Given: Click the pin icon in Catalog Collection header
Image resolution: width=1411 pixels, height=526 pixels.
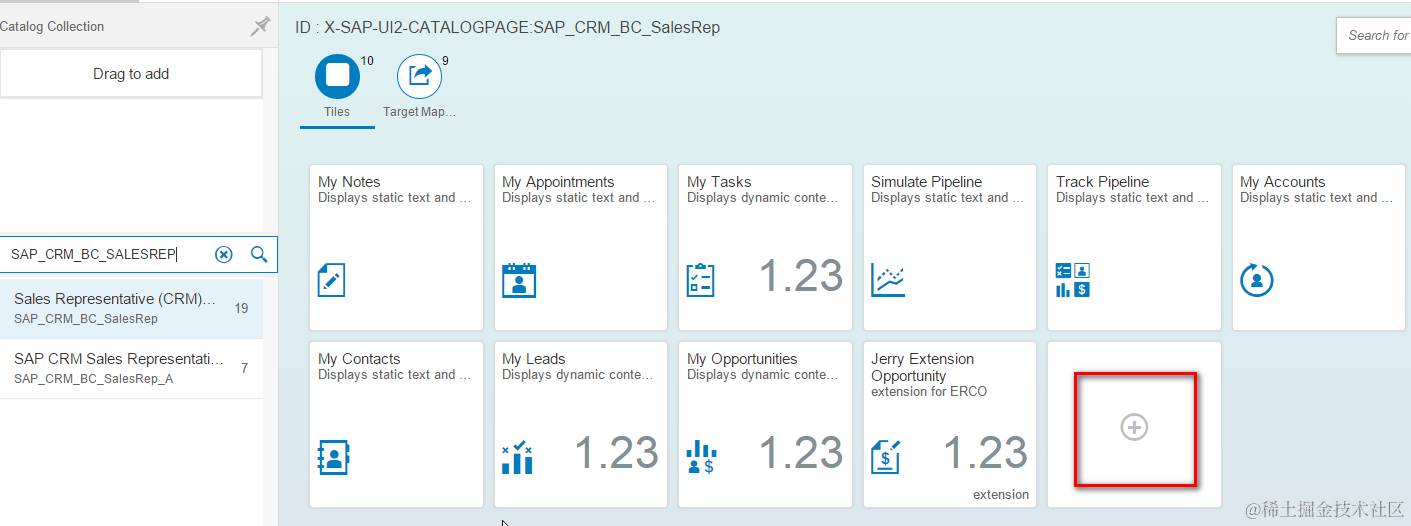Looking at the screenshot, I should pos(260,26).
